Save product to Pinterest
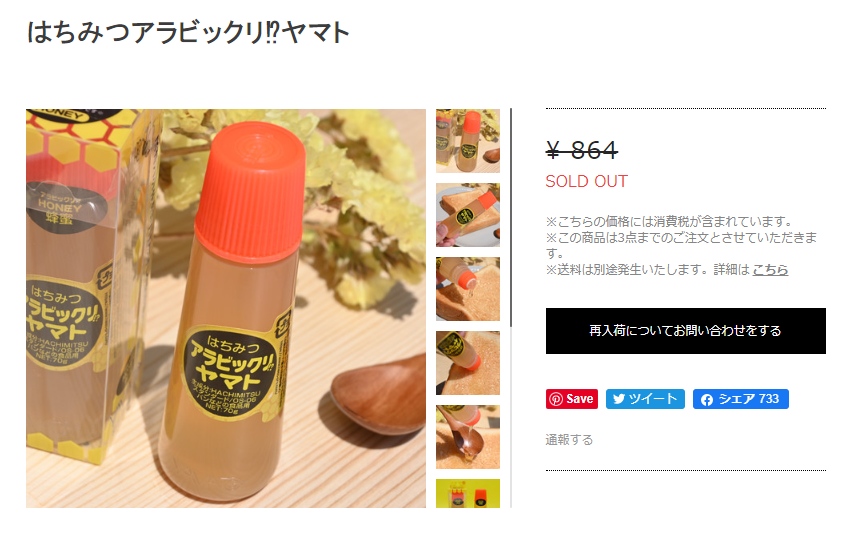Screen dimensions: 849x543 point(572,399)
